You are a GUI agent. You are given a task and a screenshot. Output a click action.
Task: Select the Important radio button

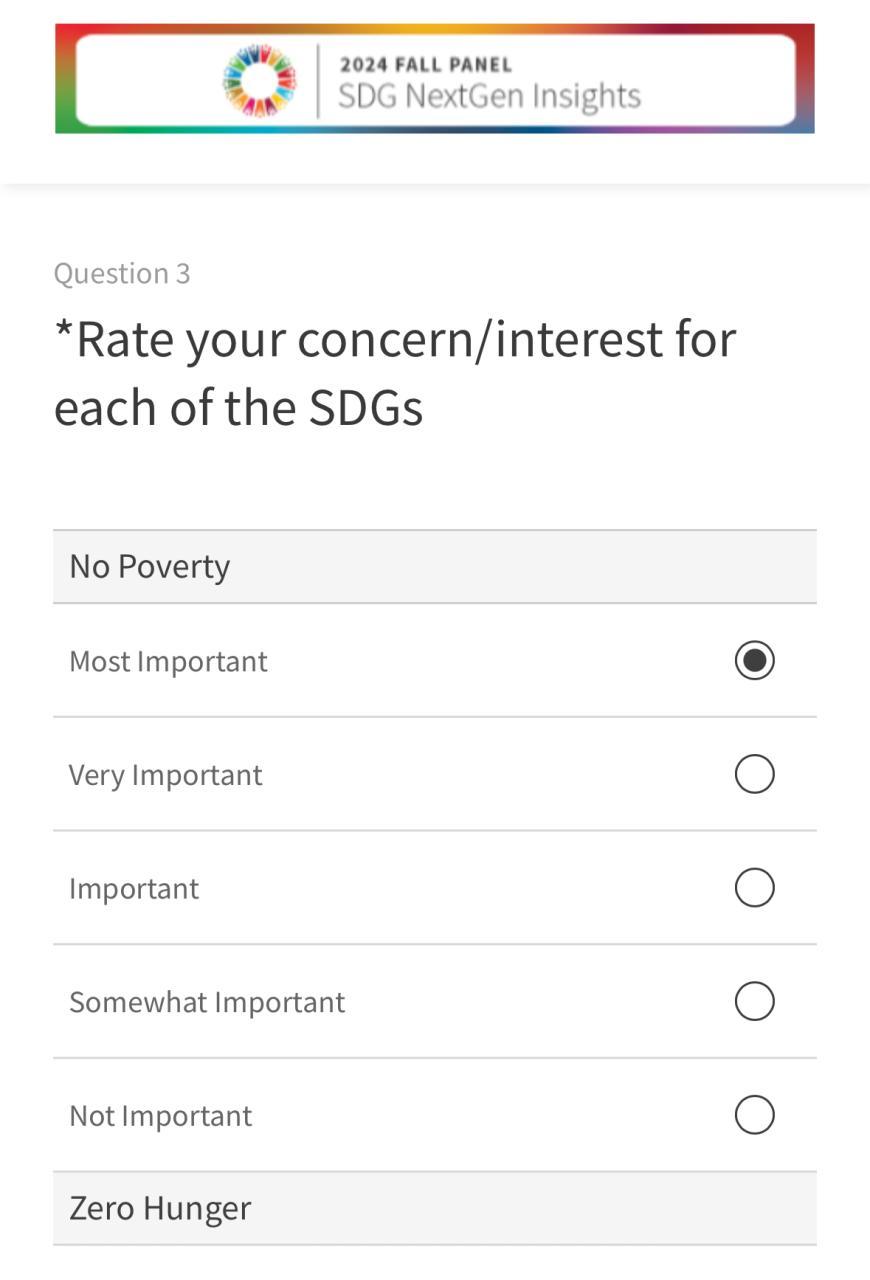point(754,888)
